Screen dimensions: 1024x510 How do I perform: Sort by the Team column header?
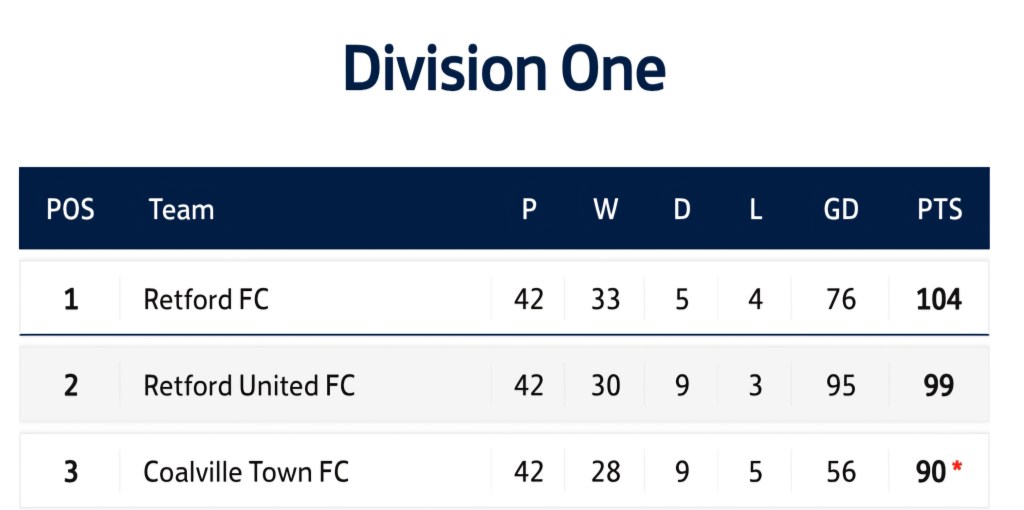181,210
